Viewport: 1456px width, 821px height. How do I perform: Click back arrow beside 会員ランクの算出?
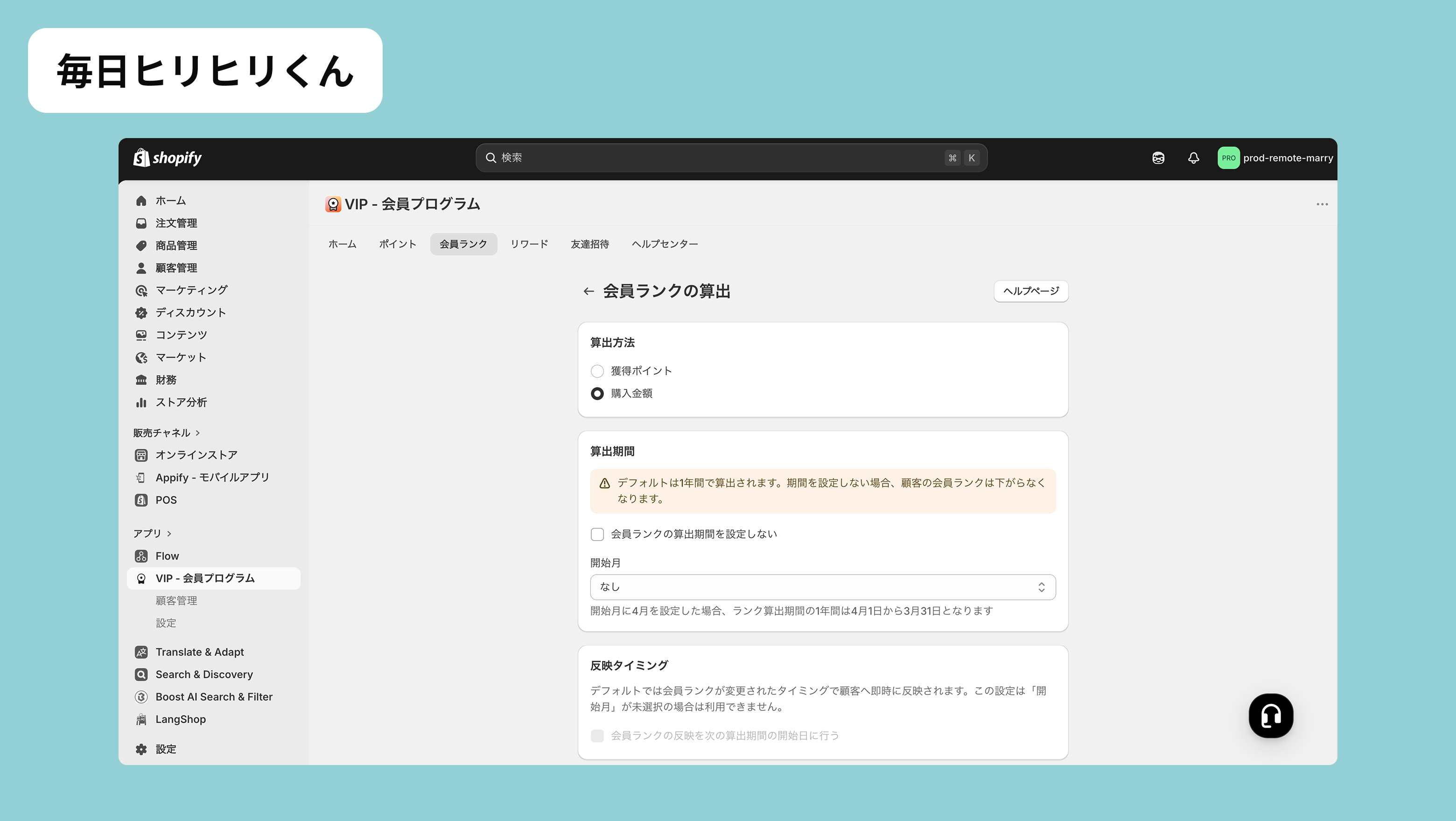point(588,292)
